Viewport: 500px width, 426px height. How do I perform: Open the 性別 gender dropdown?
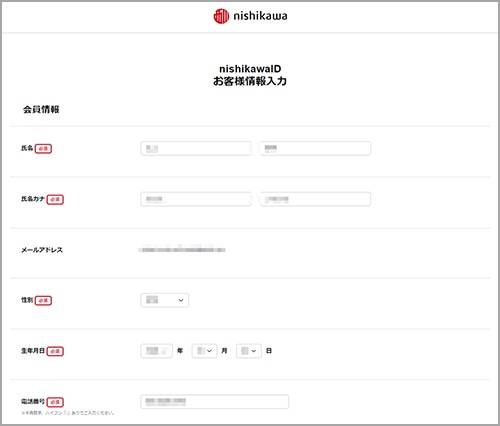pos(165,300)
